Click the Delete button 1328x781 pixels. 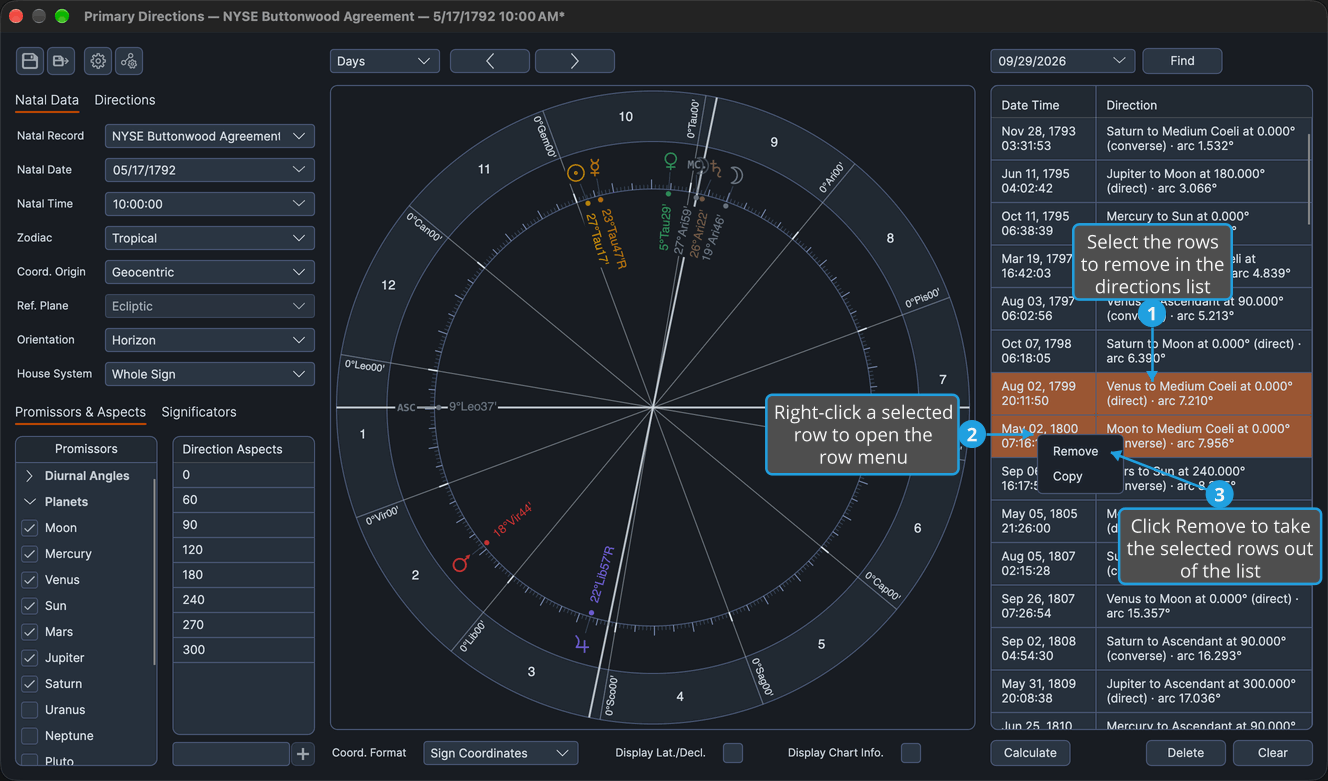point(1185,753)
